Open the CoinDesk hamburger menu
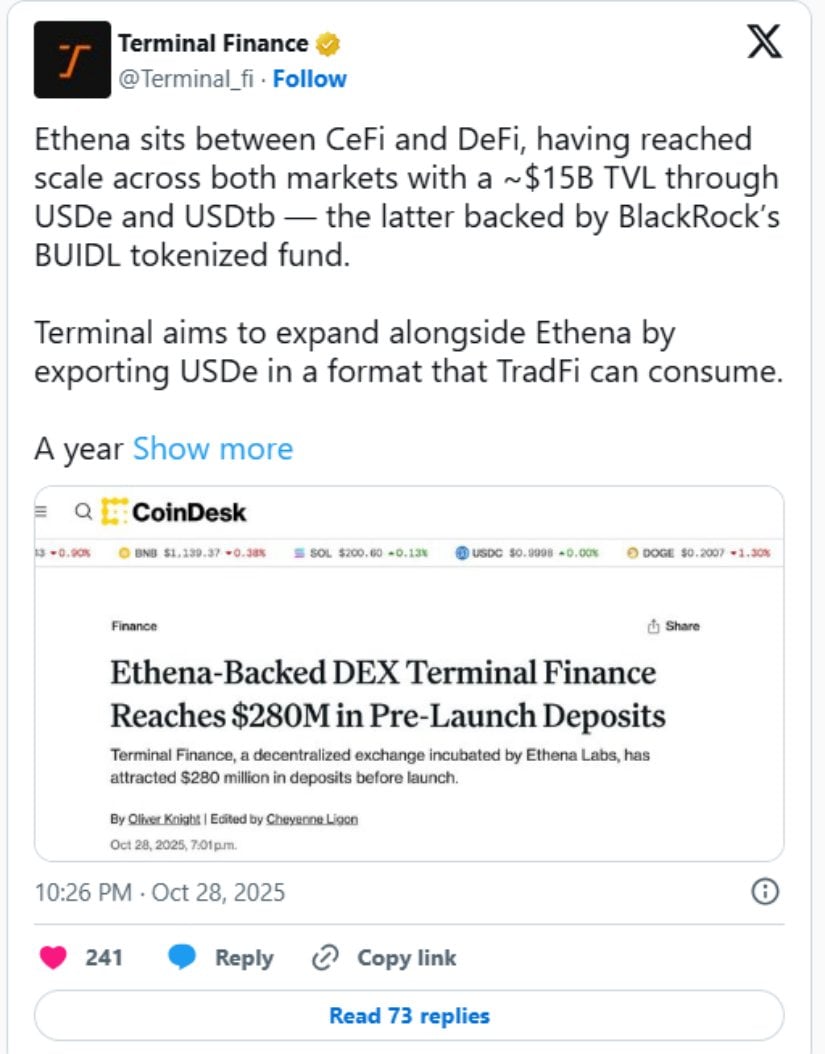Image resolution: width=825 pixels, height=1054 pixels. pyautogui.click(x=41, y=511)
